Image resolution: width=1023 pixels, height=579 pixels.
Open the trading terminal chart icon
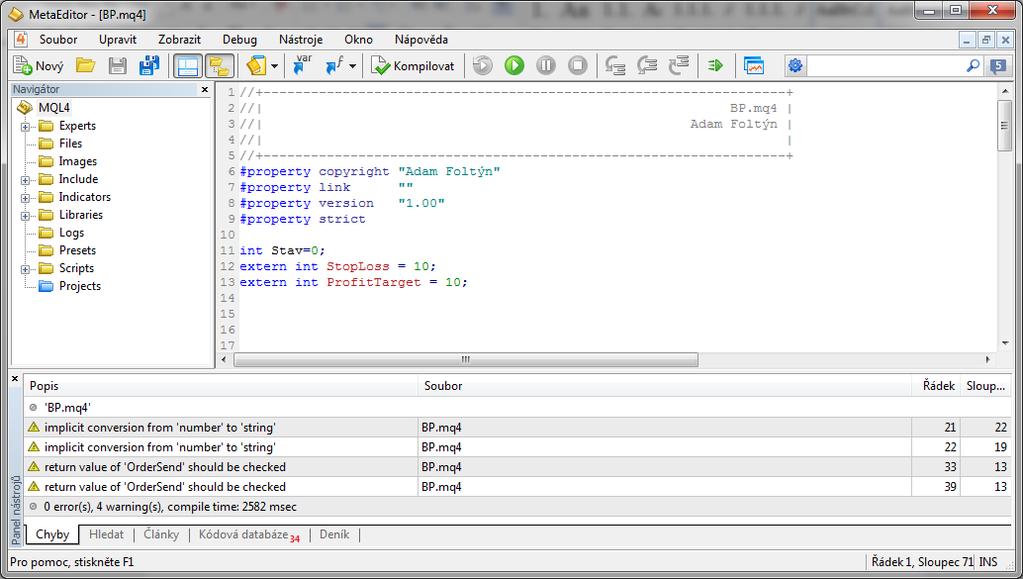point(754,65)
